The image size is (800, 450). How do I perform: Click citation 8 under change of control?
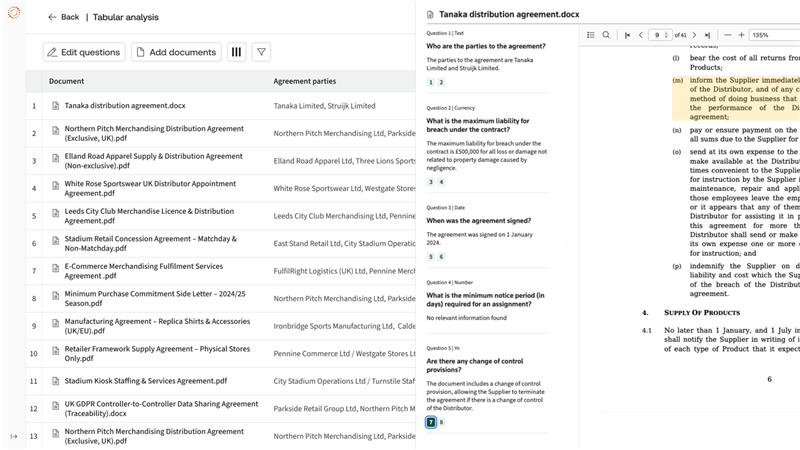pyautogui.click(x=441, y=422)
